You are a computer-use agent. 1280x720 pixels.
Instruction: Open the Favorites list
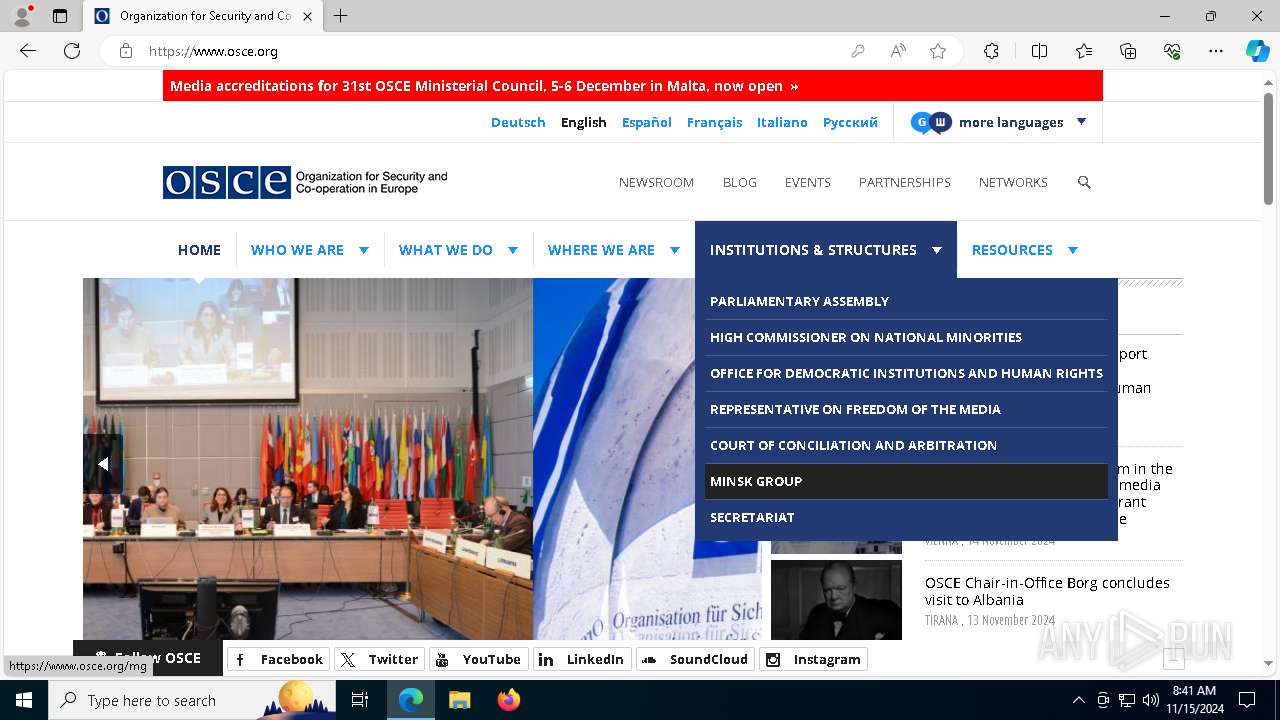1084,51
